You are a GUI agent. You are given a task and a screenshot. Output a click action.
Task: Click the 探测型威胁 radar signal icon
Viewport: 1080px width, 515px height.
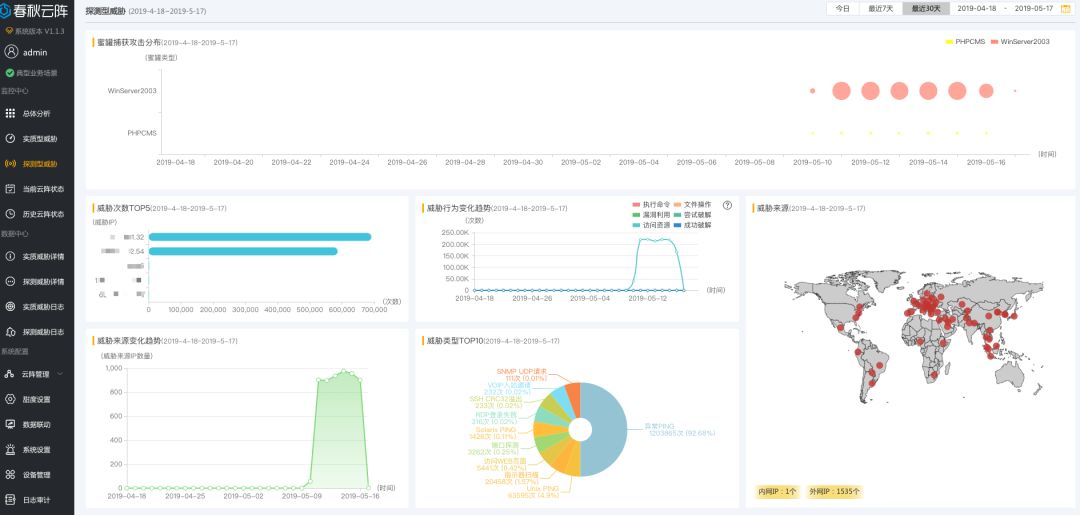pos(10,164)
